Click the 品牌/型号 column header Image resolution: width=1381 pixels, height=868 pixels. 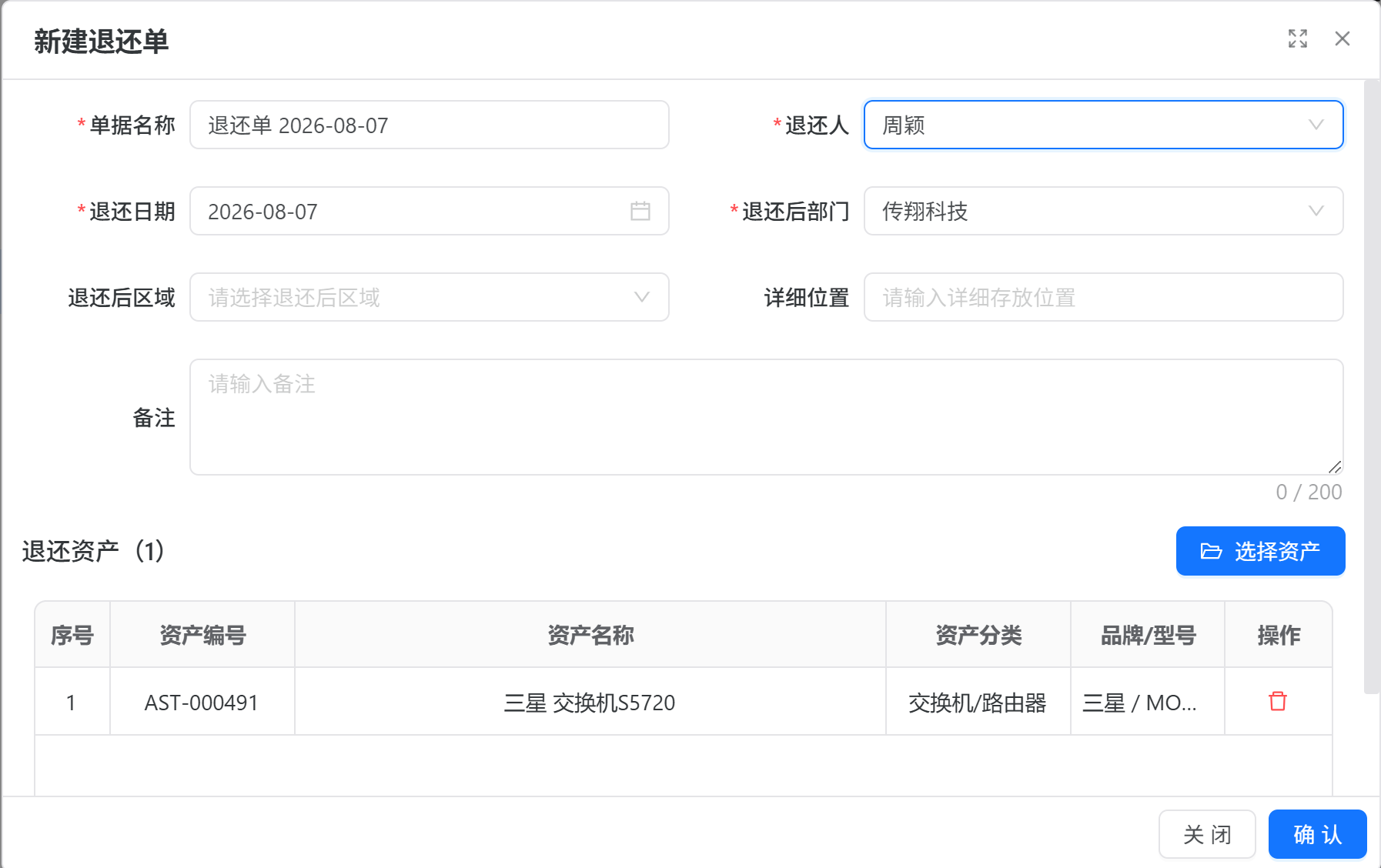1148,635
